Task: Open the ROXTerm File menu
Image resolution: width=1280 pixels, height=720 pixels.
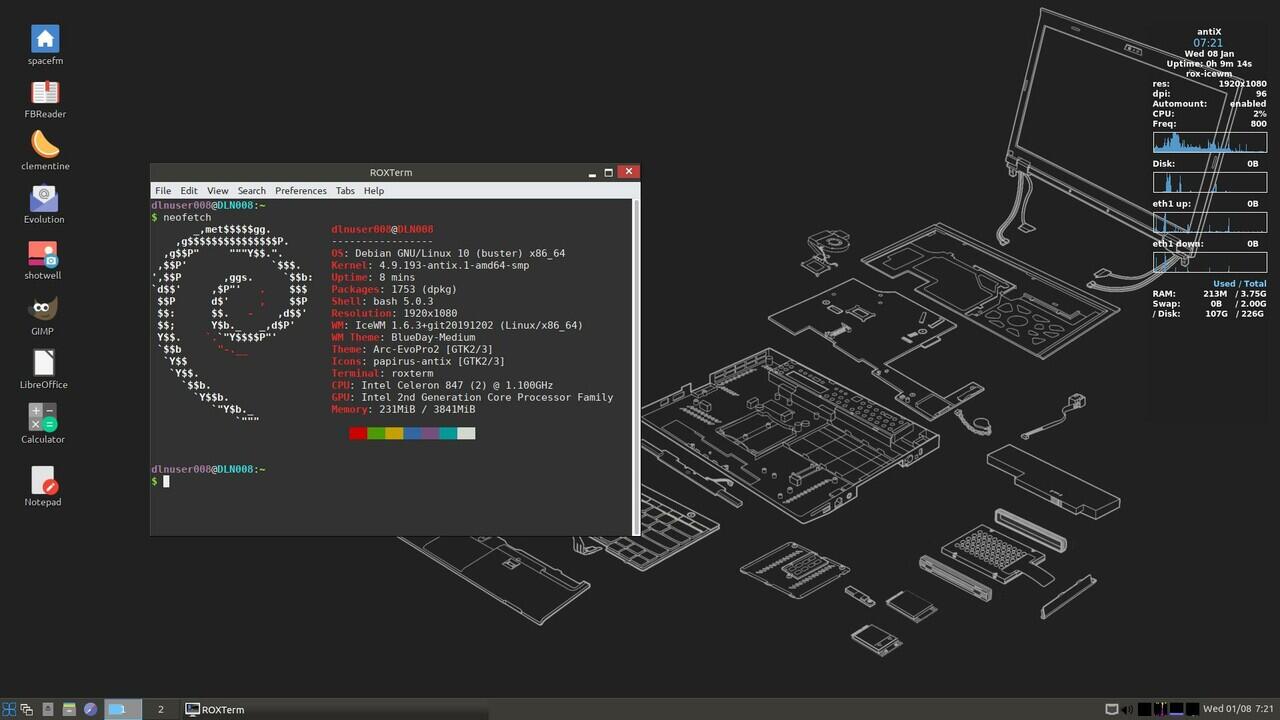Action: 163,190
